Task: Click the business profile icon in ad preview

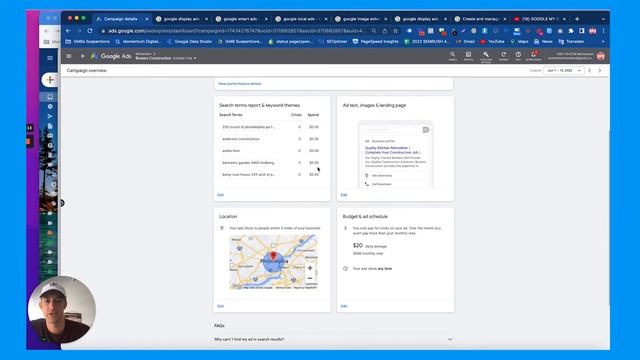Action: click(x=426, y=129)
